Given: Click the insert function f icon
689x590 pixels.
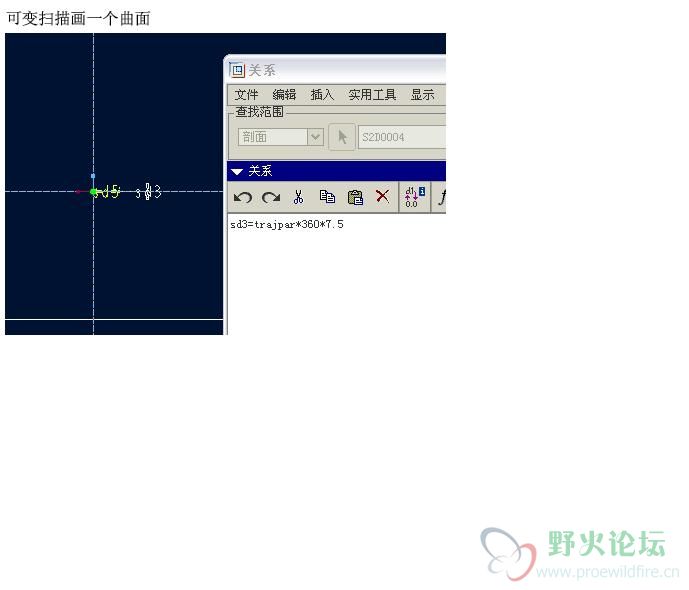Looking at the screenshot, I should (441, 197).
